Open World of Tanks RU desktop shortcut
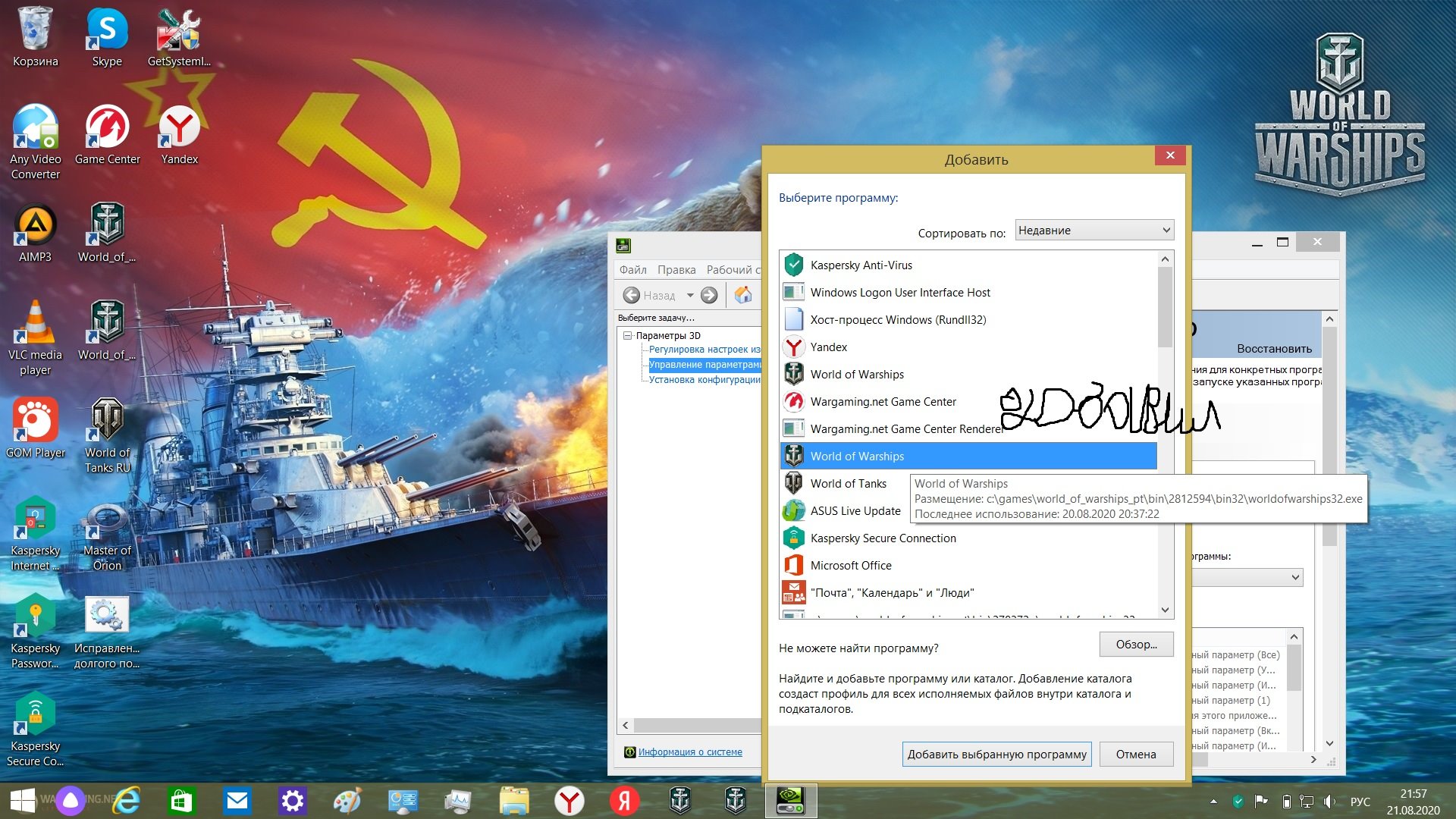The width and height of the screenshot is (1456, 819). click(107, 435)
